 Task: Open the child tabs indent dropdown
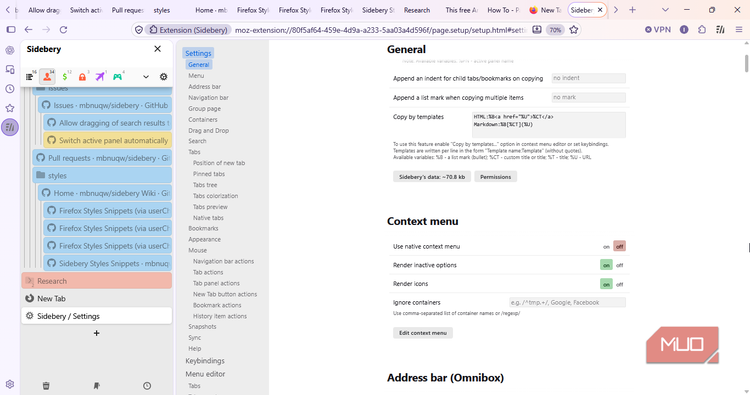pos(588,78)
